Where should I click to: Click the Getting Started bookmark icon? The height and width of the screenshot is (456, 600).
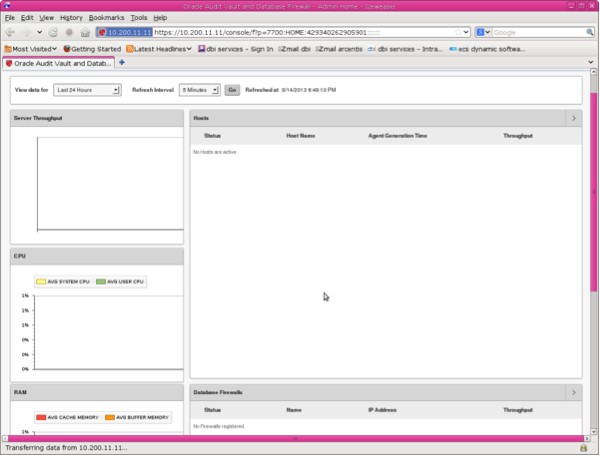(x=68, y=48)
